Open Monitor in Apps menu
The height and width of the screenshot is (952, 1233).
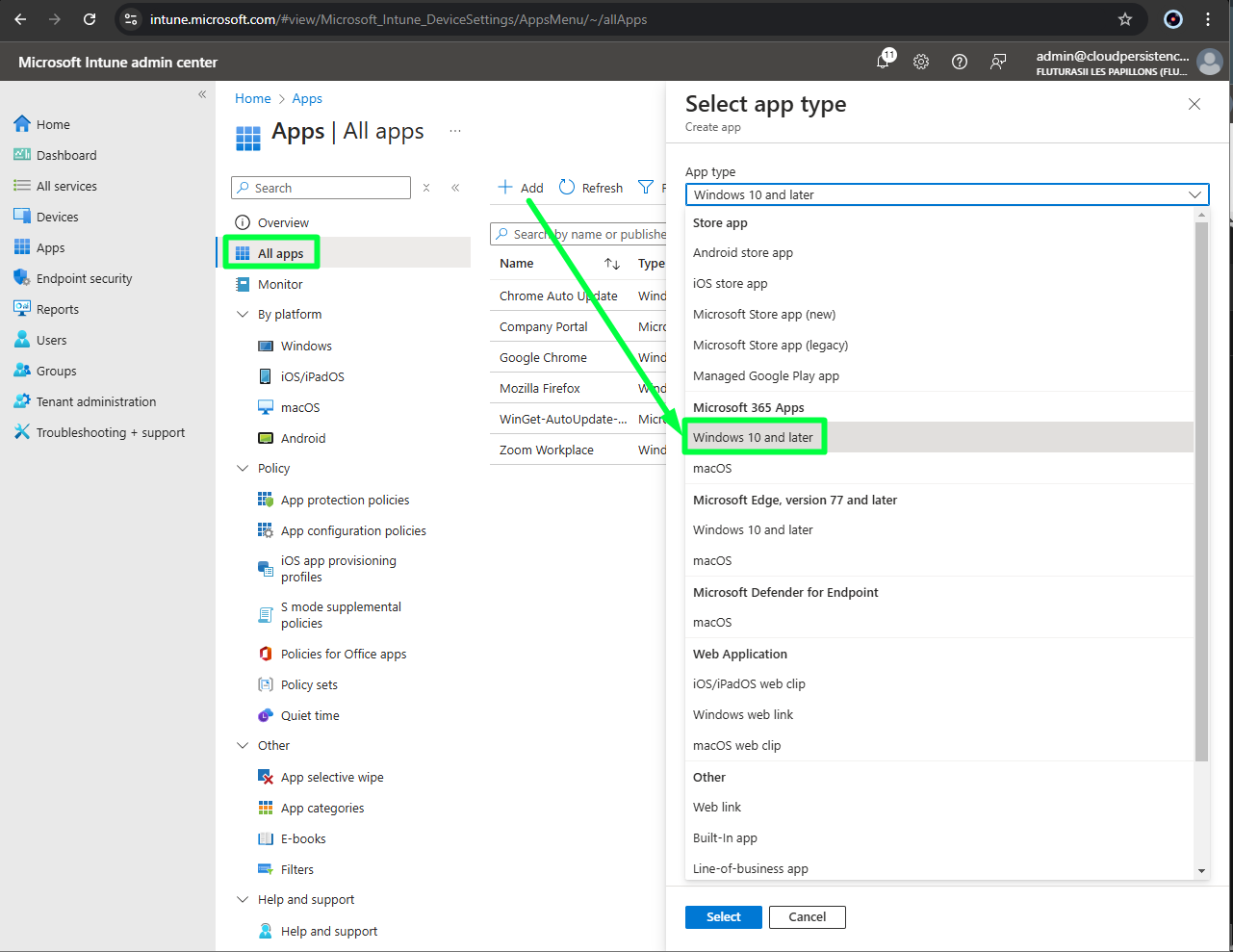[280, 284]
